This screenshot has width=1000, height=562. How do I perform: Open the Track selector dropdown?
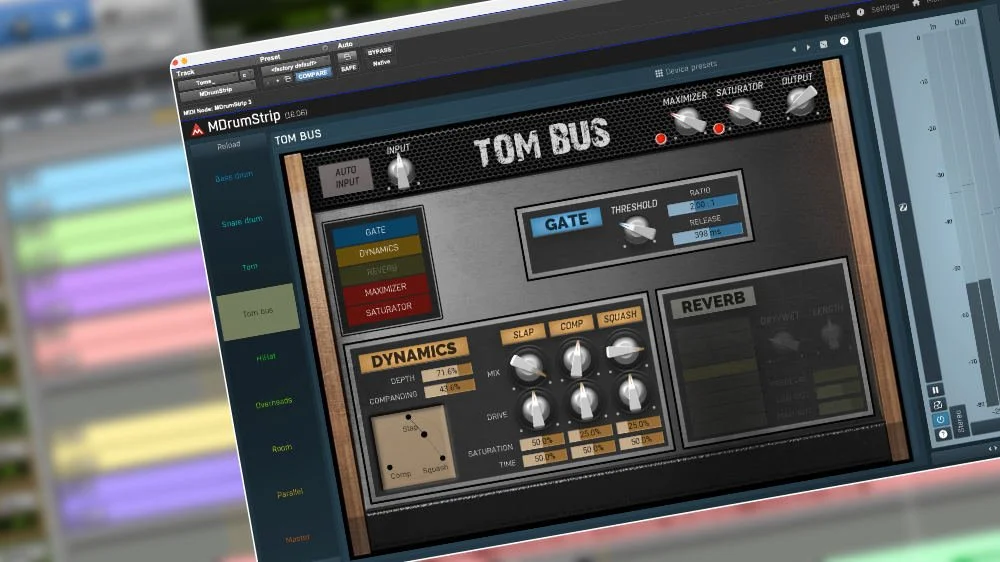coord(207,82)
